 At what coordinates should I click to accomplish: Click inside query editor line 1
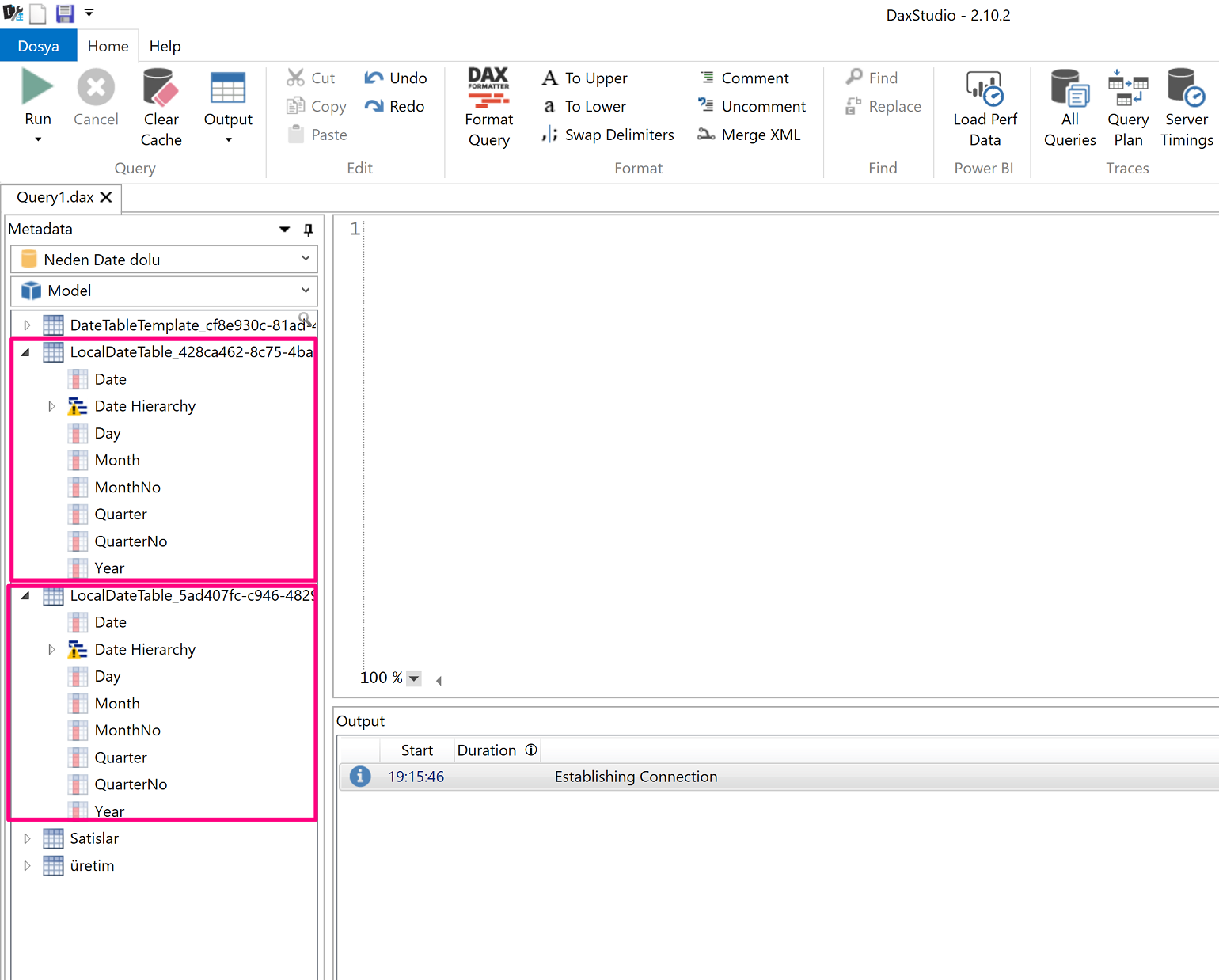tap(792, 229)
